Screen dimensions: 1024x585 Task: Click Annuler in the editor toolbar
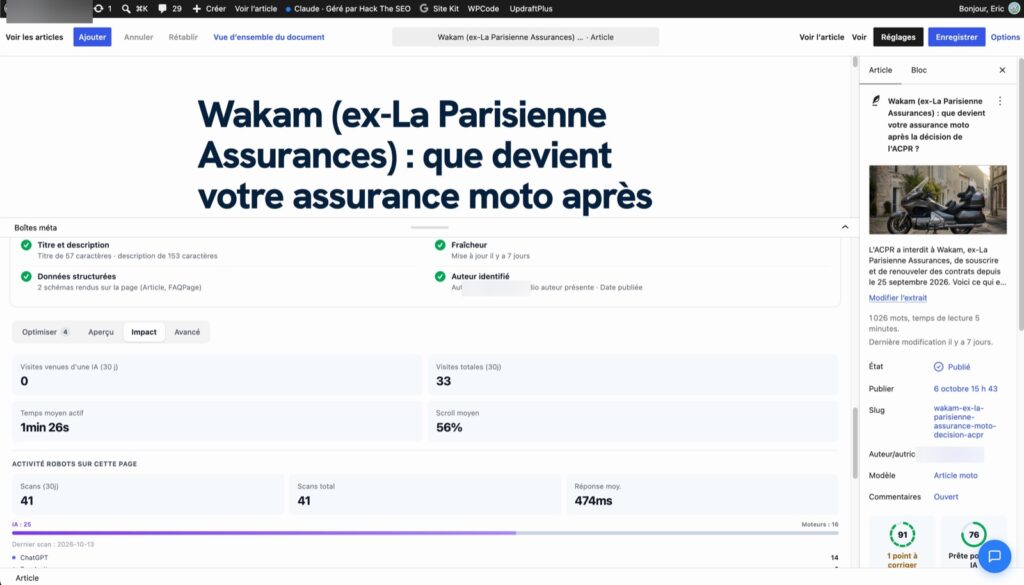(x=138, y=37)
